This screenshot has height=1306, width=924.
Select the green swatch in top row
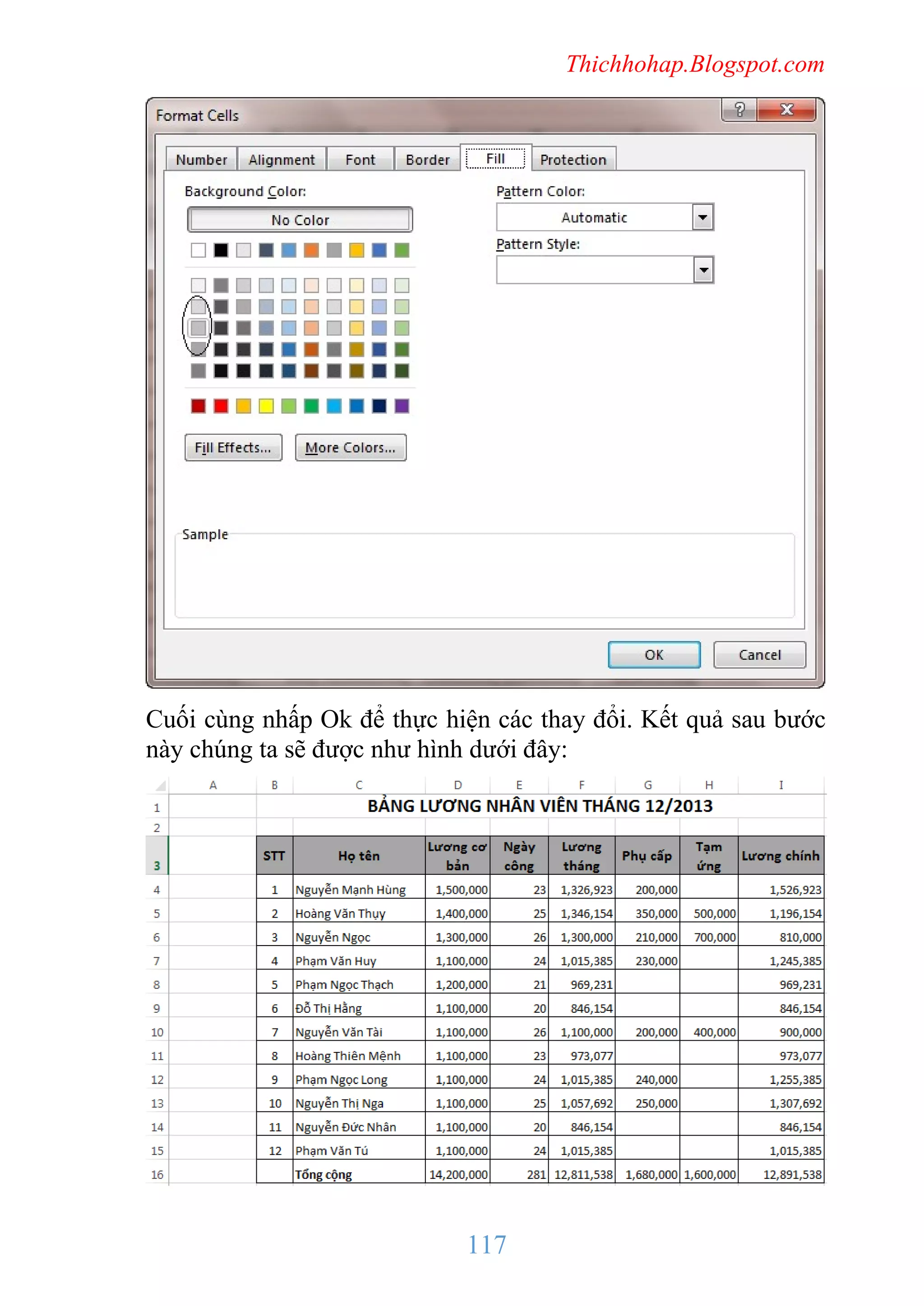tap(402, 250)
